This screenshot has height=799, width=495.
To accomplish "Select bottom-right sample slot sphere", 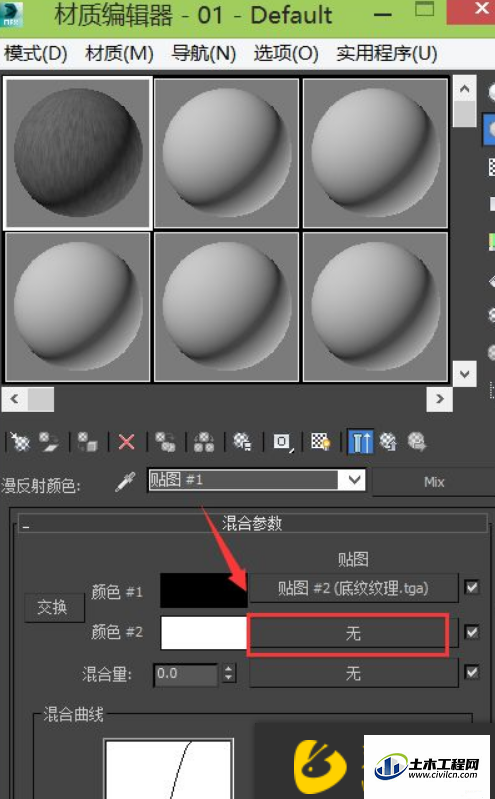I will [x=375, y=306].
